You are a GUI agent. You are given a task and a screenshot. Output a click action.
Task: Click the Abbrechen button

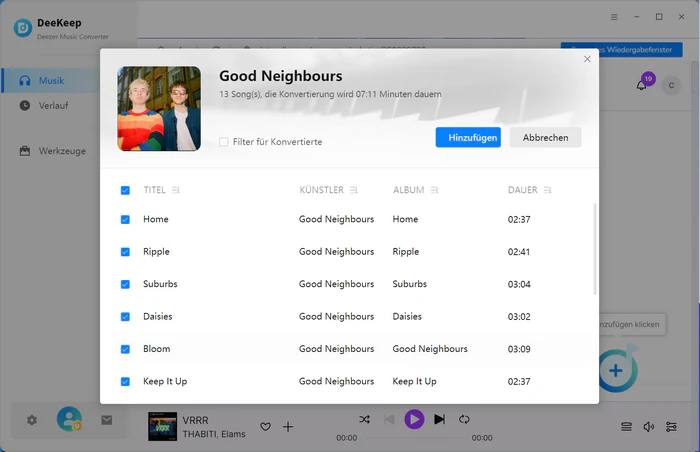click(546, 138)
